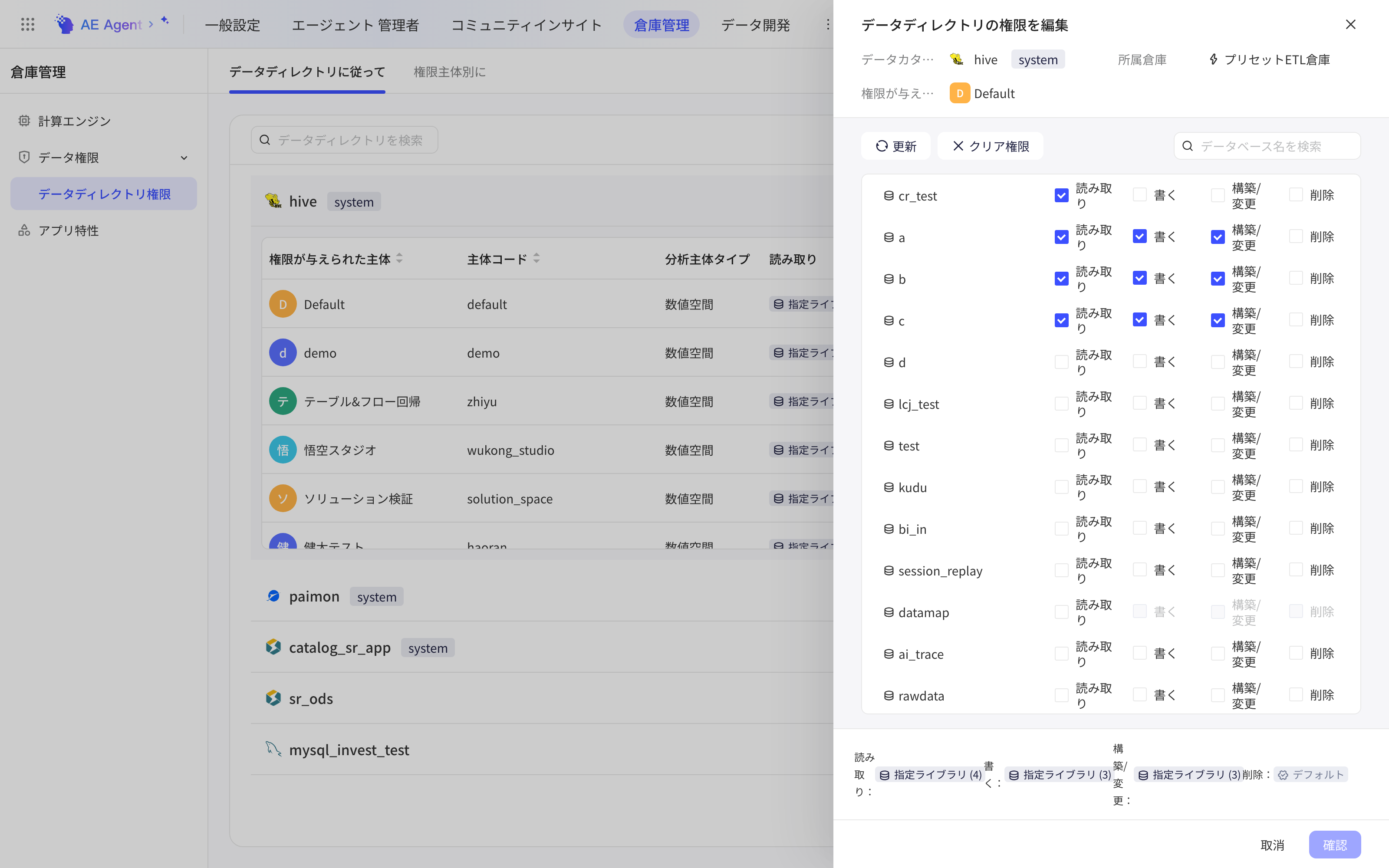Click the Default avatar in the table
The image size is (1389, 868).
pos(283,304)
